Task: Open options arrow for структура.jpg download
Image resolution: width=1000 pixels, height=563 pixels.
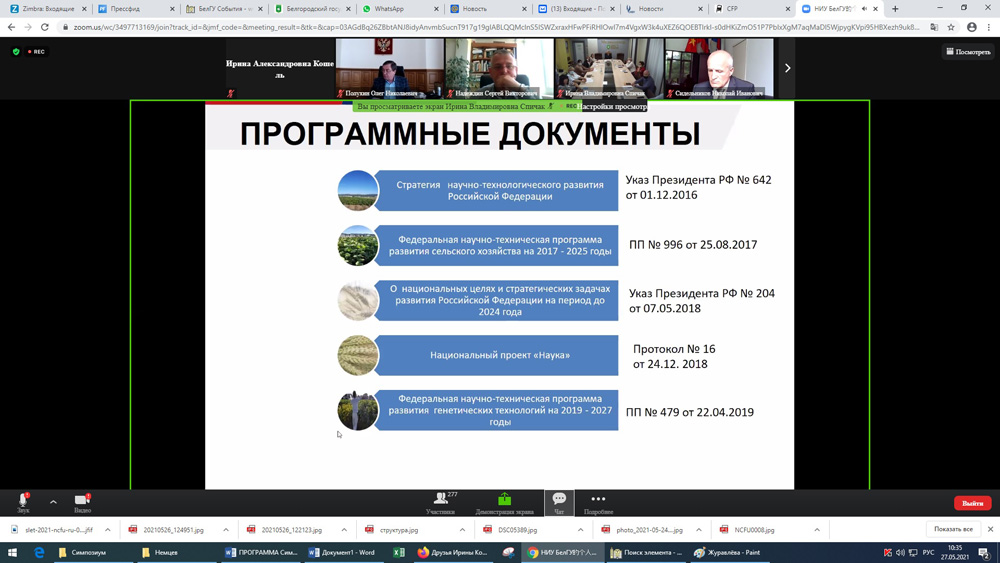Action: tap(462, 530)
